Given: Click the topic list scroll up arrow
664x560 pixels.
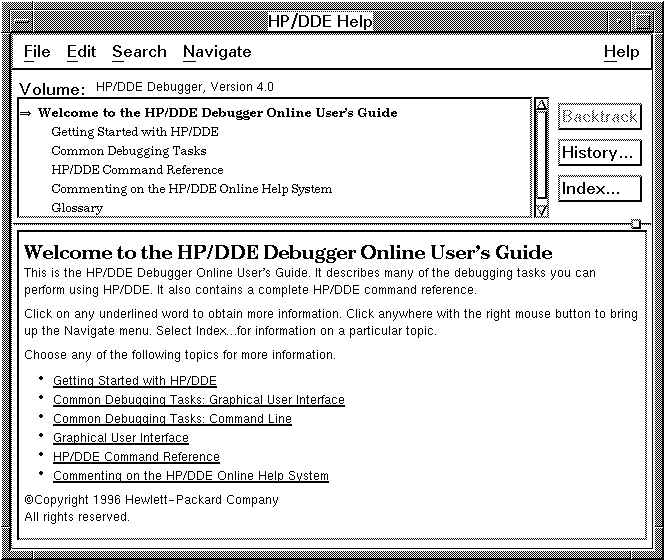Looking at the screenshot, I should point(541,104).
